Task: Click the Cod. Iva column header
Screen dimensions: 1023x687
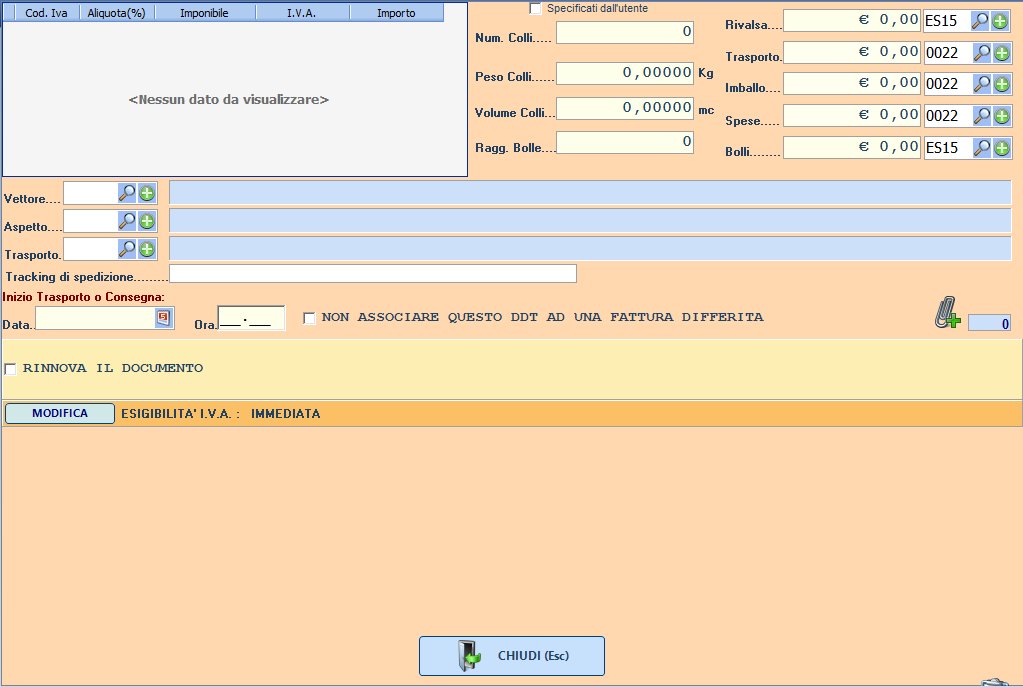Action: [x=45, y=13]
